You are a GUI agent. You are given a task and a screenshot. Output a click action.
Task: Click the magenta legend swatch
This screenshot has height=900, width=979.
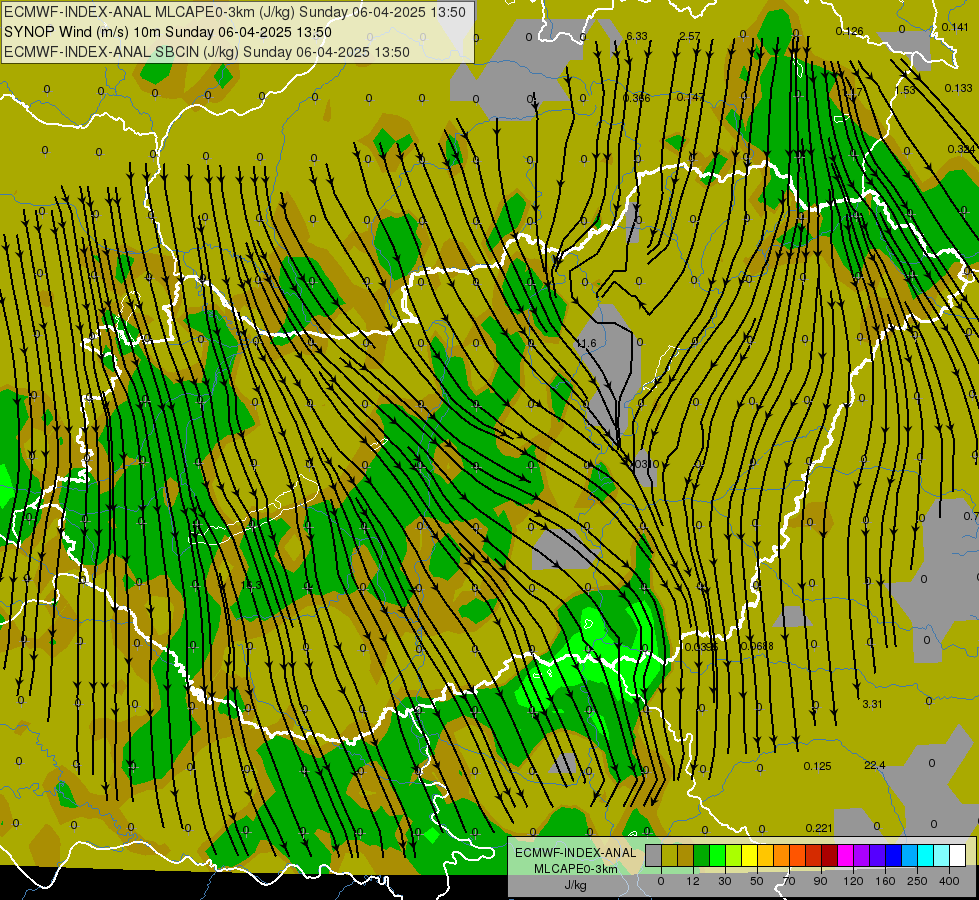(846, 855)
